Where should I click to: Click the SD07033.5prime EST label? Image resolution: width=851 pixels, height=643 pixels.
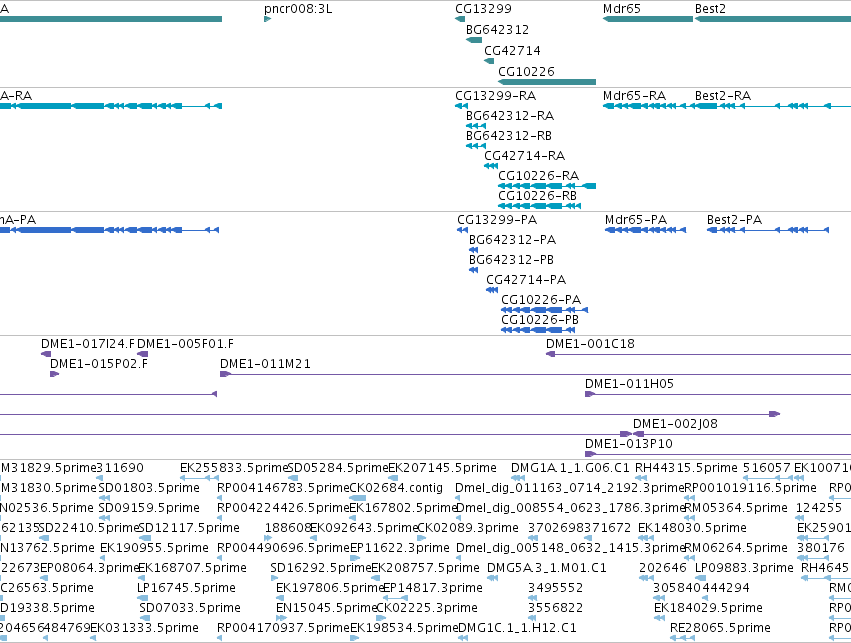(190, 609)
